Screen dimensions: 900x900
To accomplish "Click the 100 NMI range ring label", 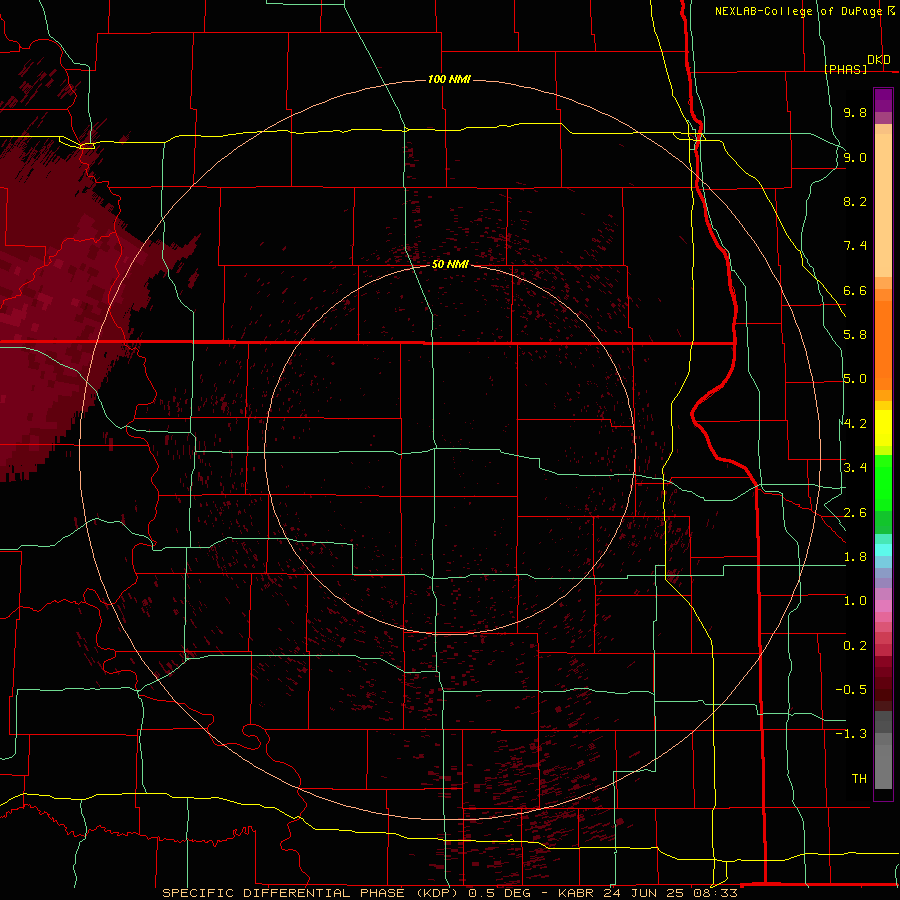I will click(449, 79).
